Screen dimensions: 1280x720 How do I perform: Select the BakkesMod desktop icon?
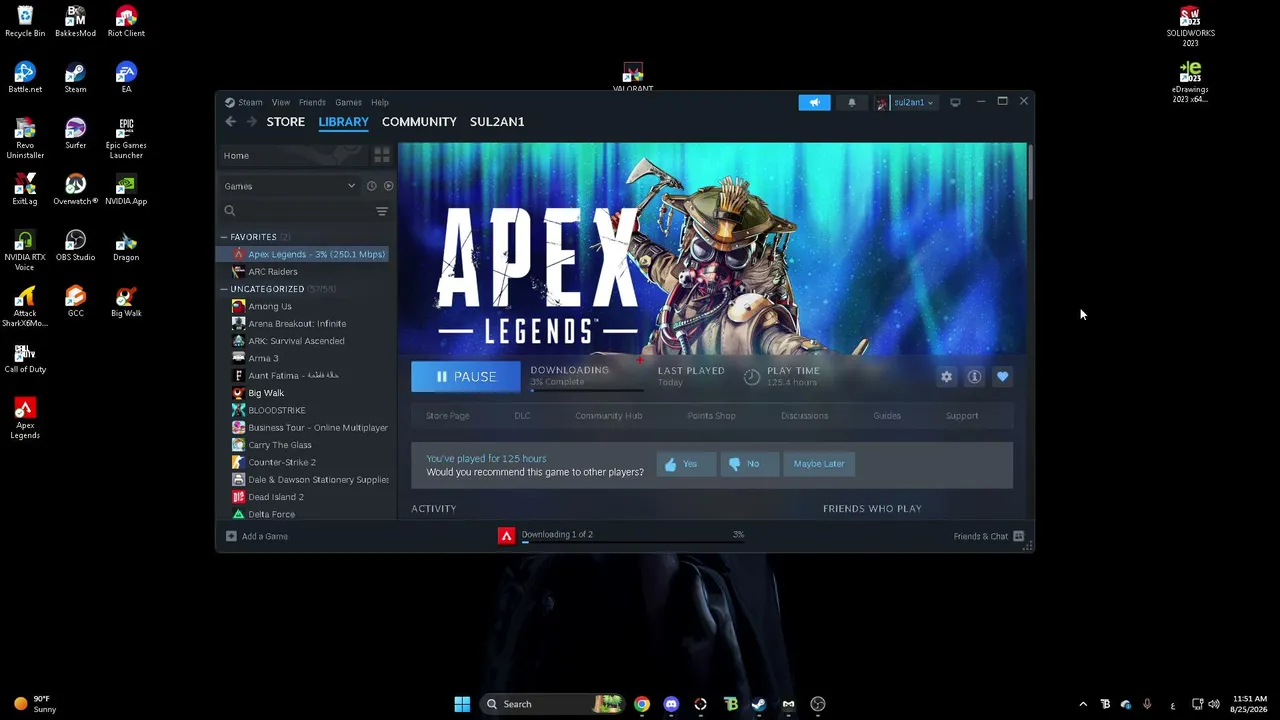click(x=75, y=22)
